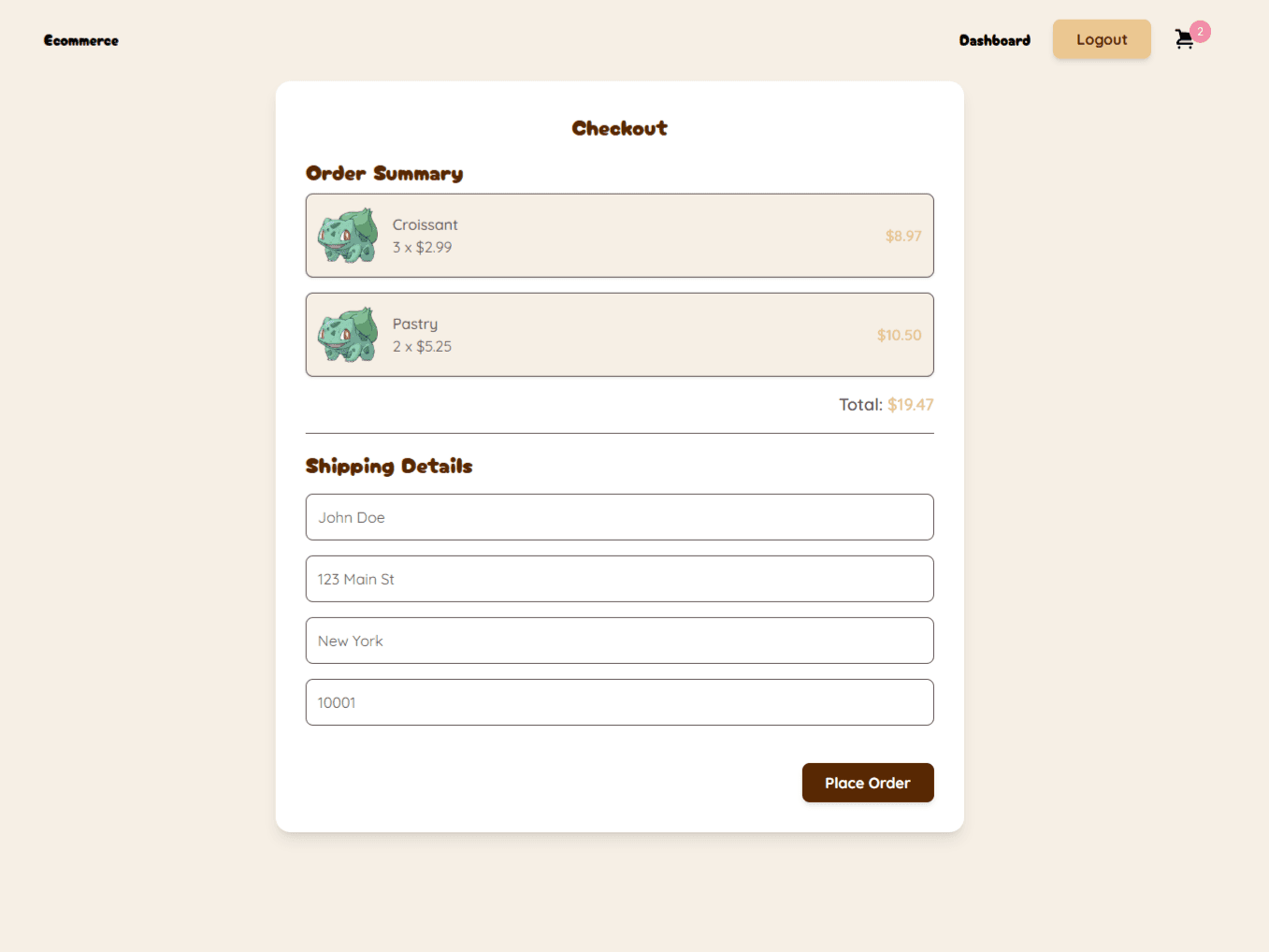Open the shopping cart icon
The width and height of the screenshot is (1269, 952).
point(1184,39)
